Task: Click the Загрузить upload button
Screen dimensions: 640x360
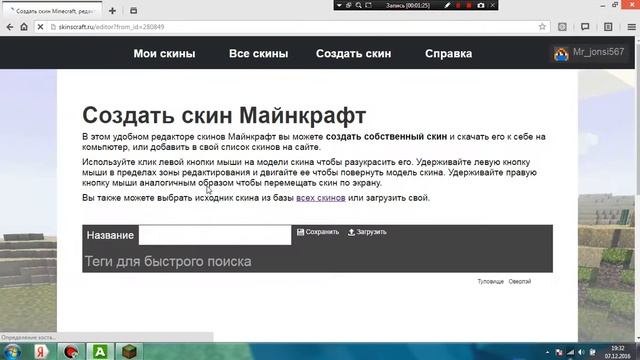Action: tap(367, 232)
